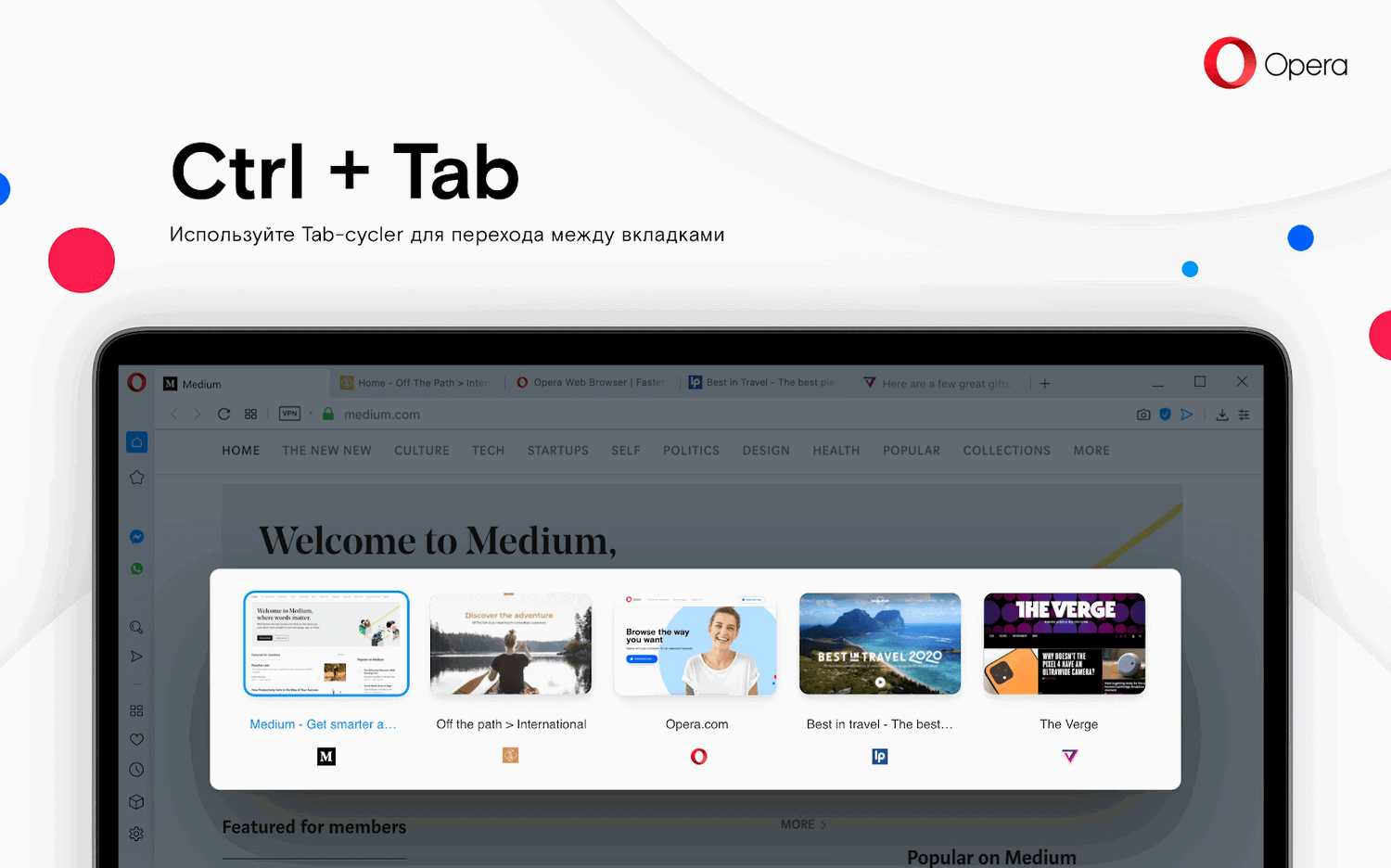The height and width of the screenshot is (868, 1391).
Task: Select the Off the path thumbnail
Action: [511, 644]
